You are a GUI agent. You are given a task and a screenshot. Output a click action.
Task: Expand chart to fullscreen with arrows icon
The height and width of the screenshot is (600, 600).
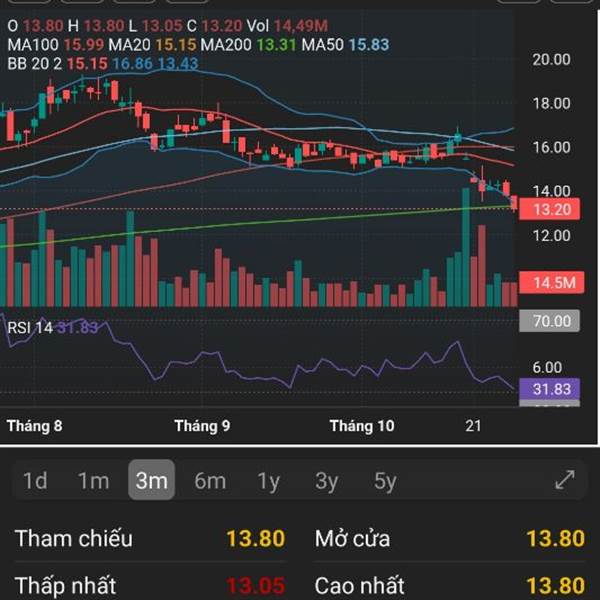565,480
